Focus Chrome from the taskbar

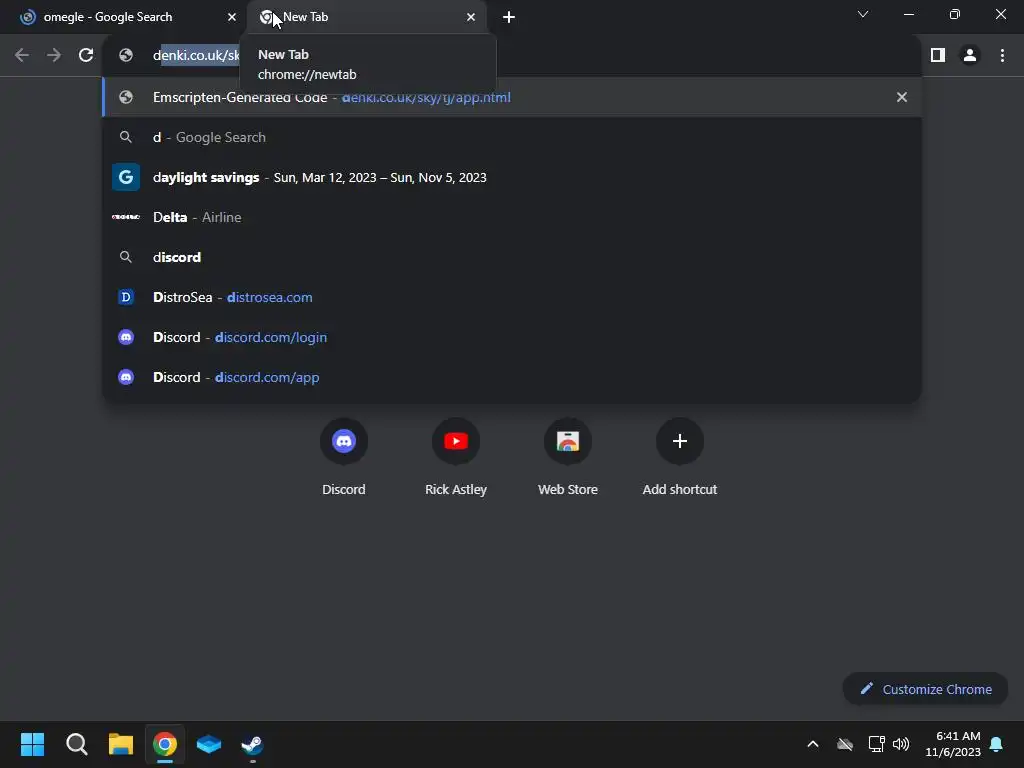pos(165,744)
